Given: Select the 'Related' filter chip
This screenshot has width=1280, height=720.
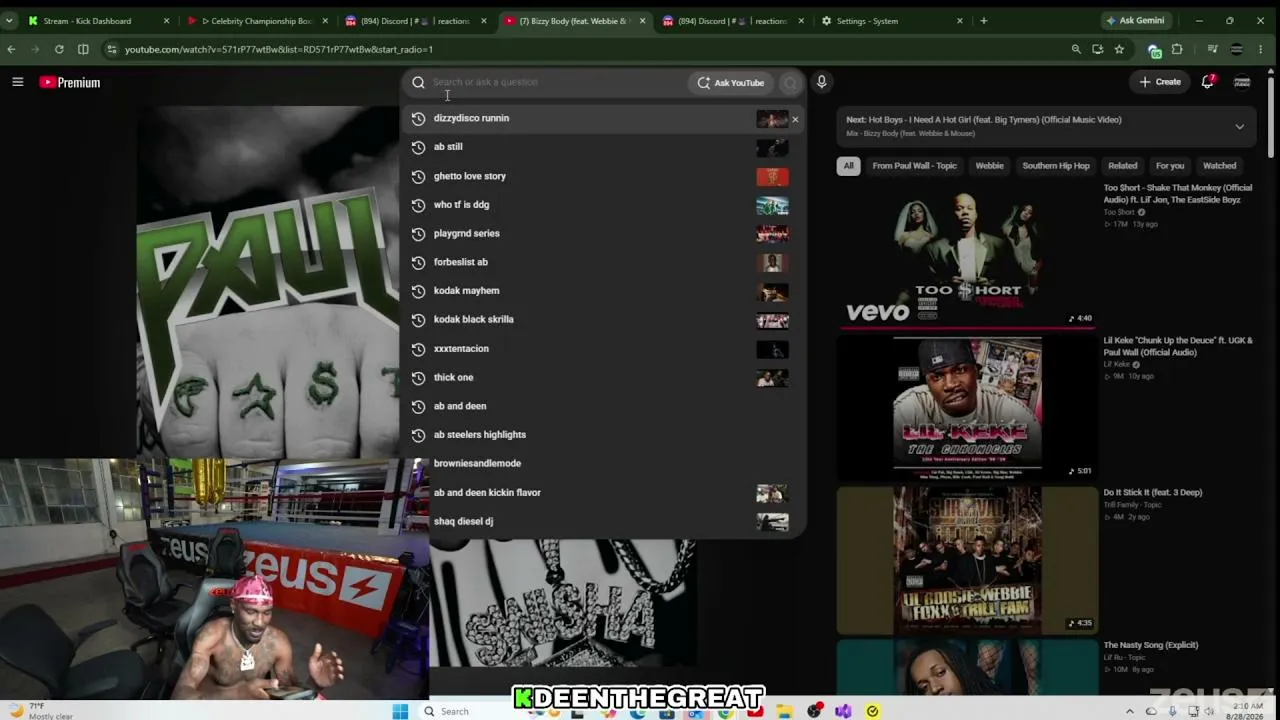Looking at the screenshot, I should [x=1122, y=166].
